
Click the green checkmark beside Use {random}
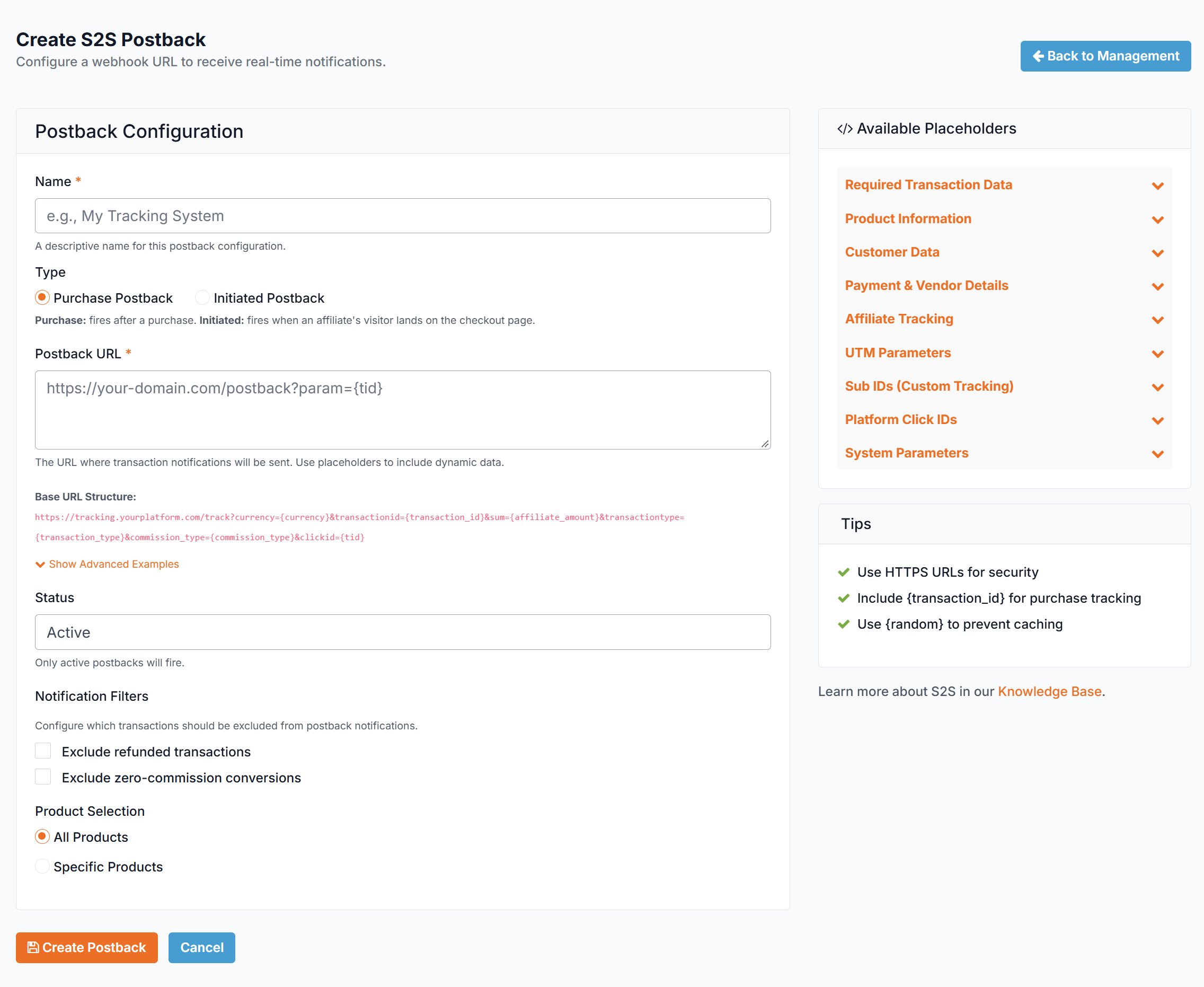(844, 624)
